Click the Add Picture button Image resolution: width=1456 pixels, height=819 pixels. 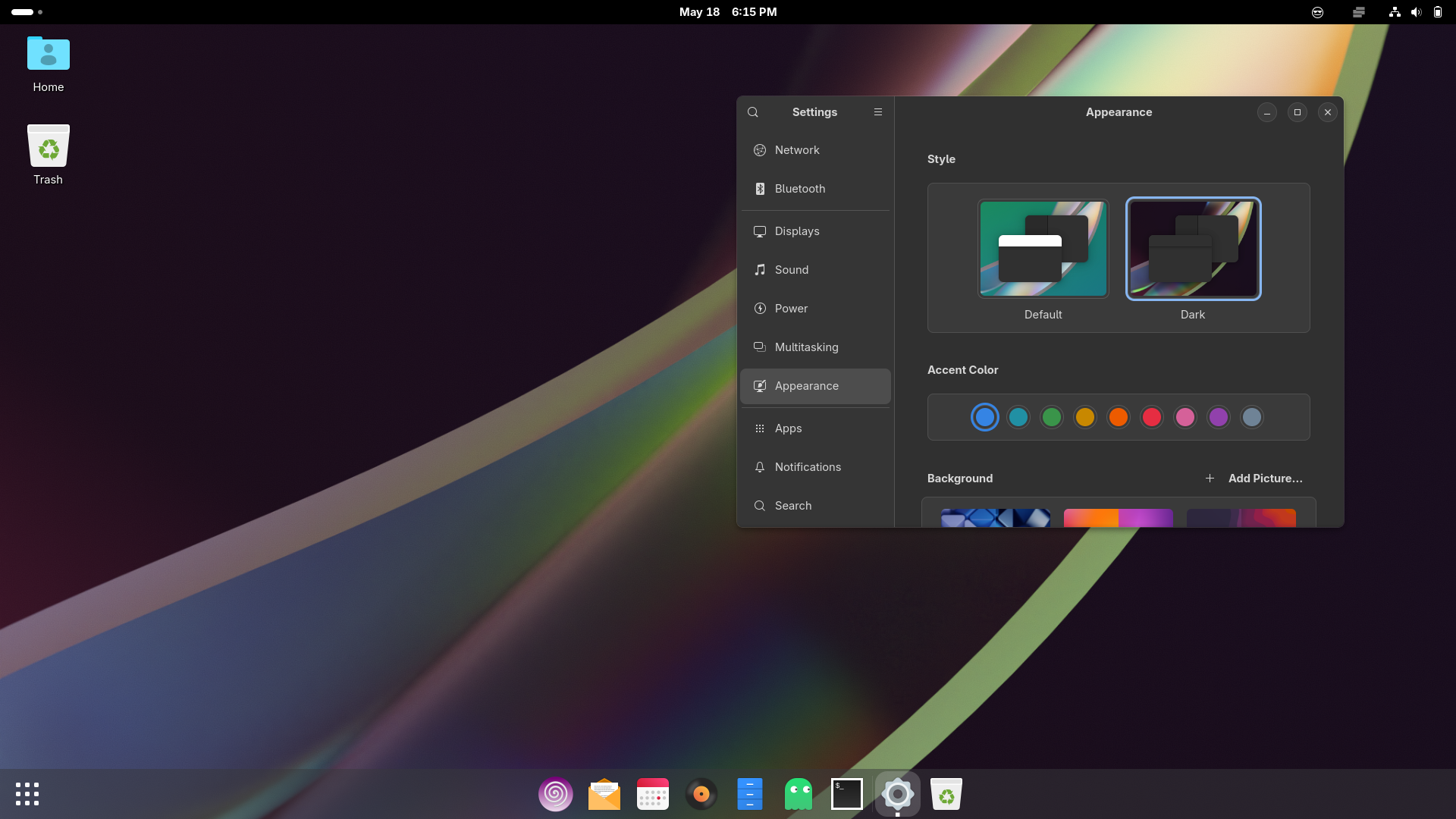[1254, 479]
